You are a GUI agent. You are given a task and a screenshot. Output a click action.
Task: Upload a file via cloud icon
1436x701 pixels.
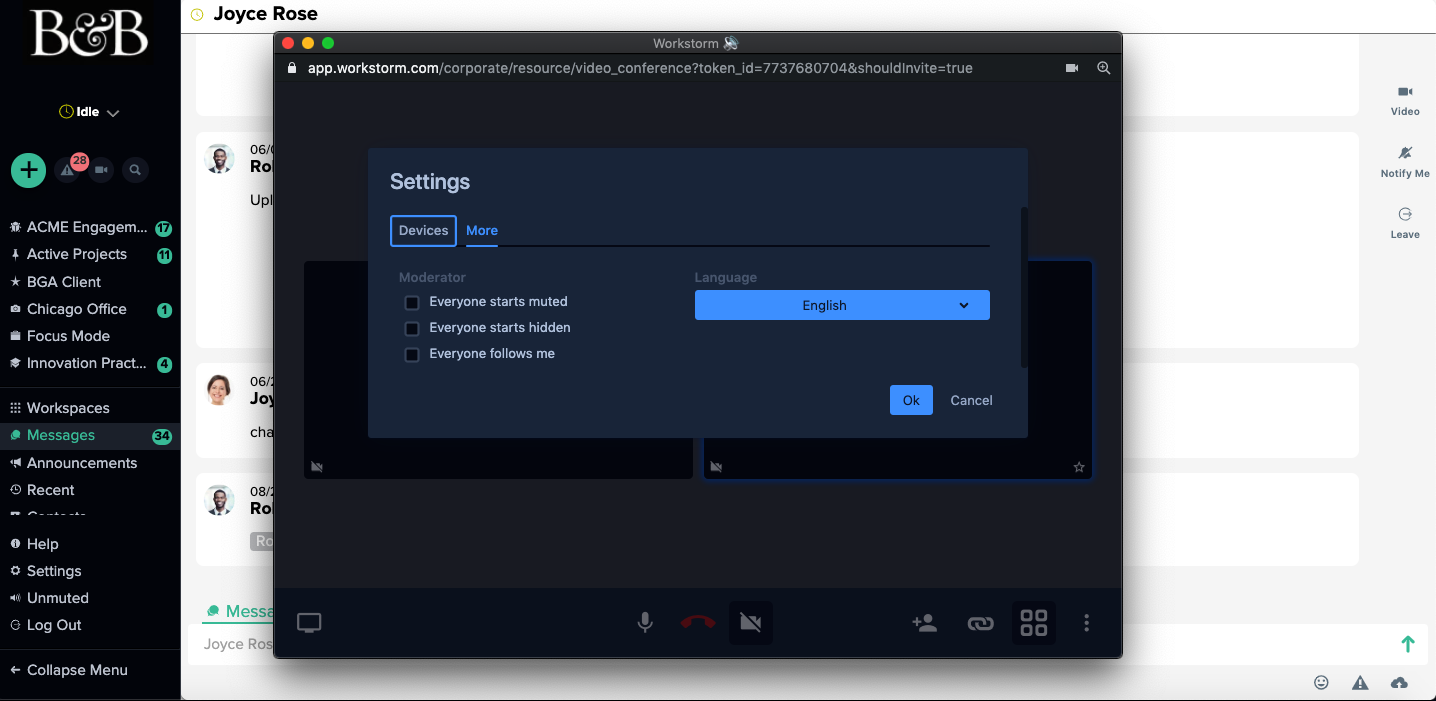pyautogui.click(x=1400, y=682)
